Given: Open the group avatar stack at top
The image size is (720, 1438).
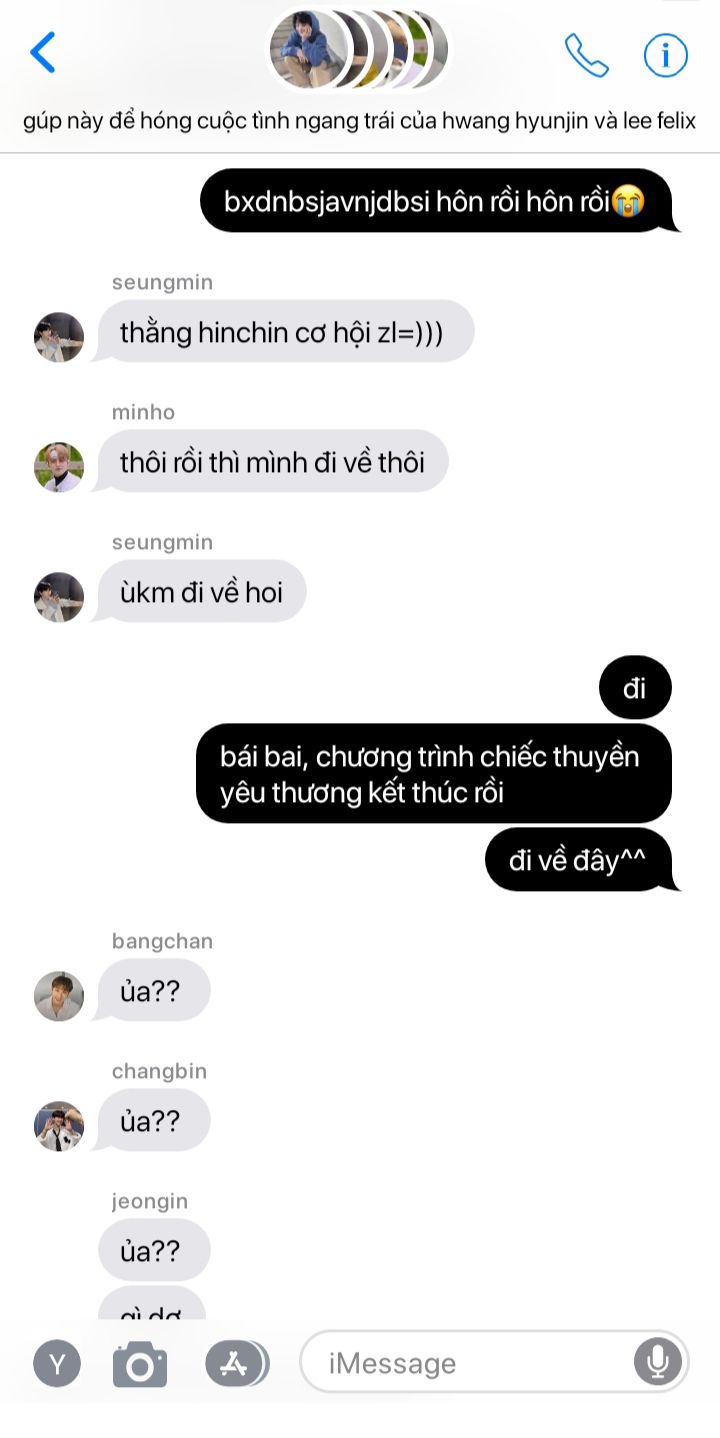Looking at the screenshot, I should point(359,49).
